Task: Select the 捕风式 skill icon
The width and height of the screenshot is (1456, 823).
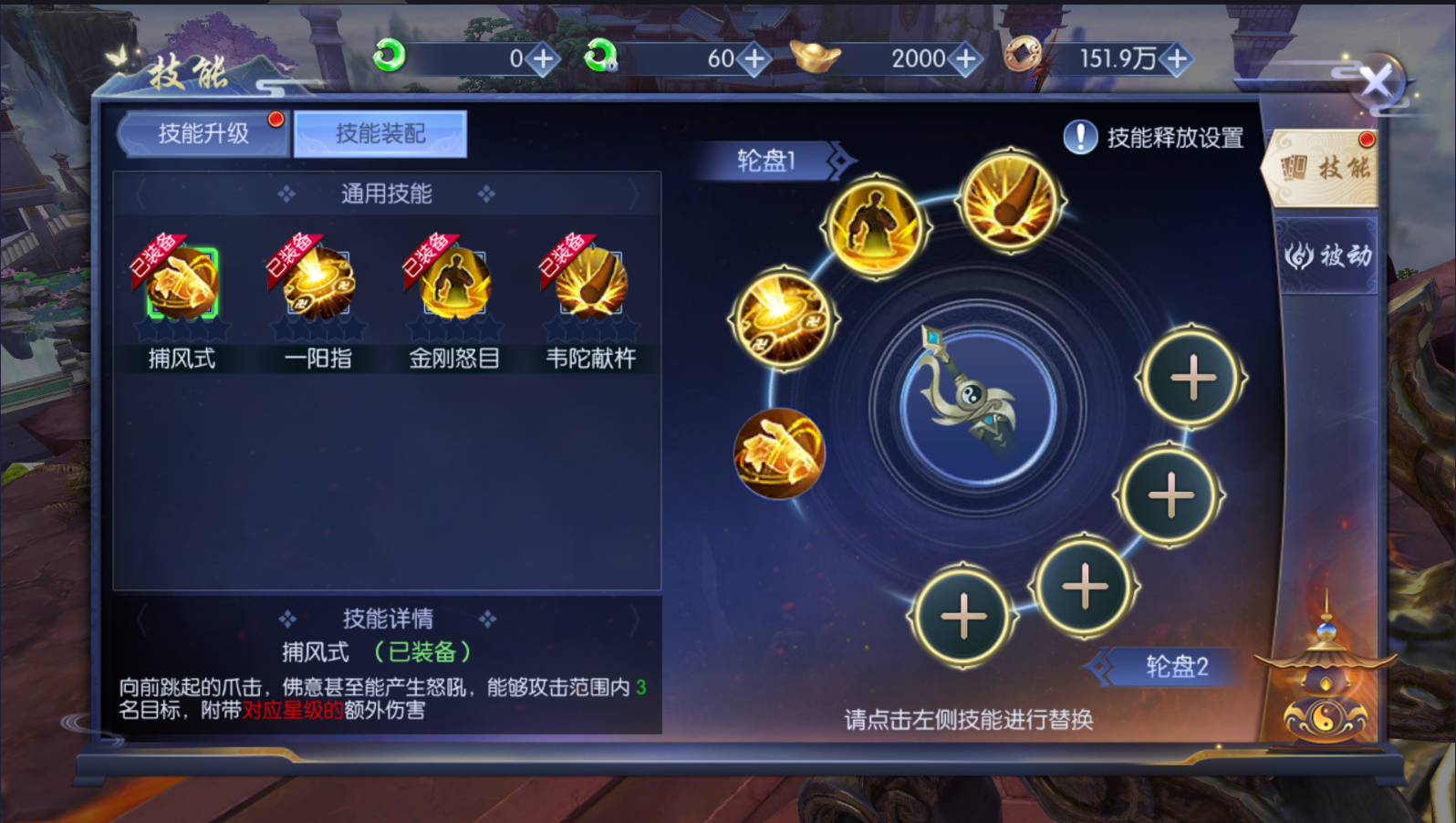Action: coord(182,284)
